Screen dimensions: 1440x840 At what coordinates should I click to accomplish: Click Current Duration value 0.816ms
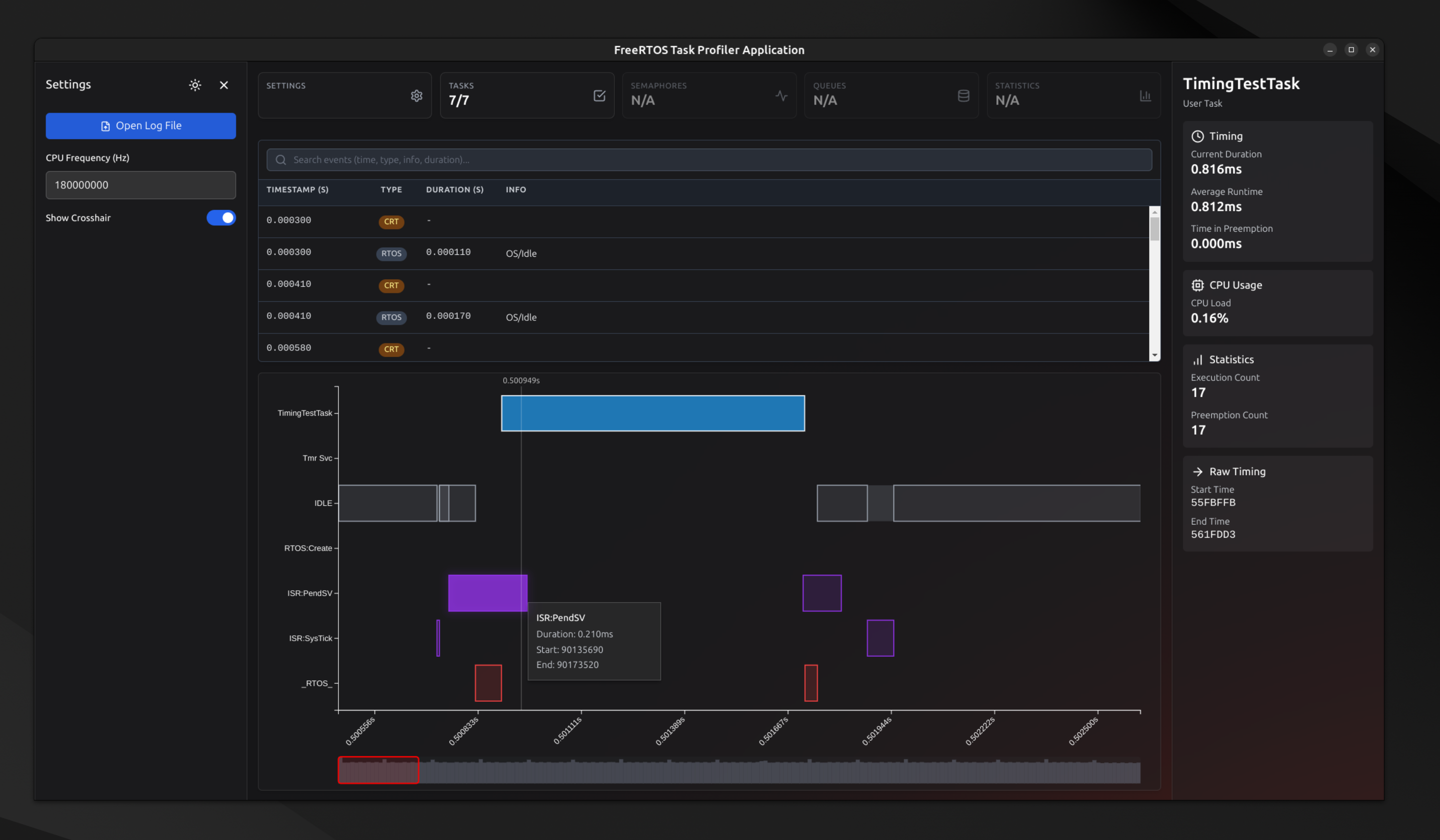click(x=1216, y=170)
